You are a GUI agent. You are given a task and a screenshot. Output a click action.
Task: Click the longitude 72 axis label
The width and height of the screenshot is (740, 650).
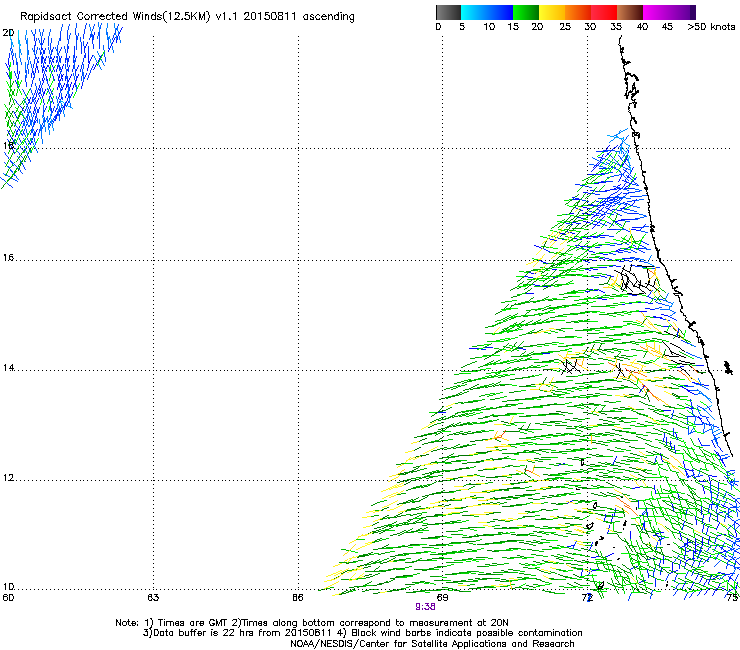click(x=587, y=598)
